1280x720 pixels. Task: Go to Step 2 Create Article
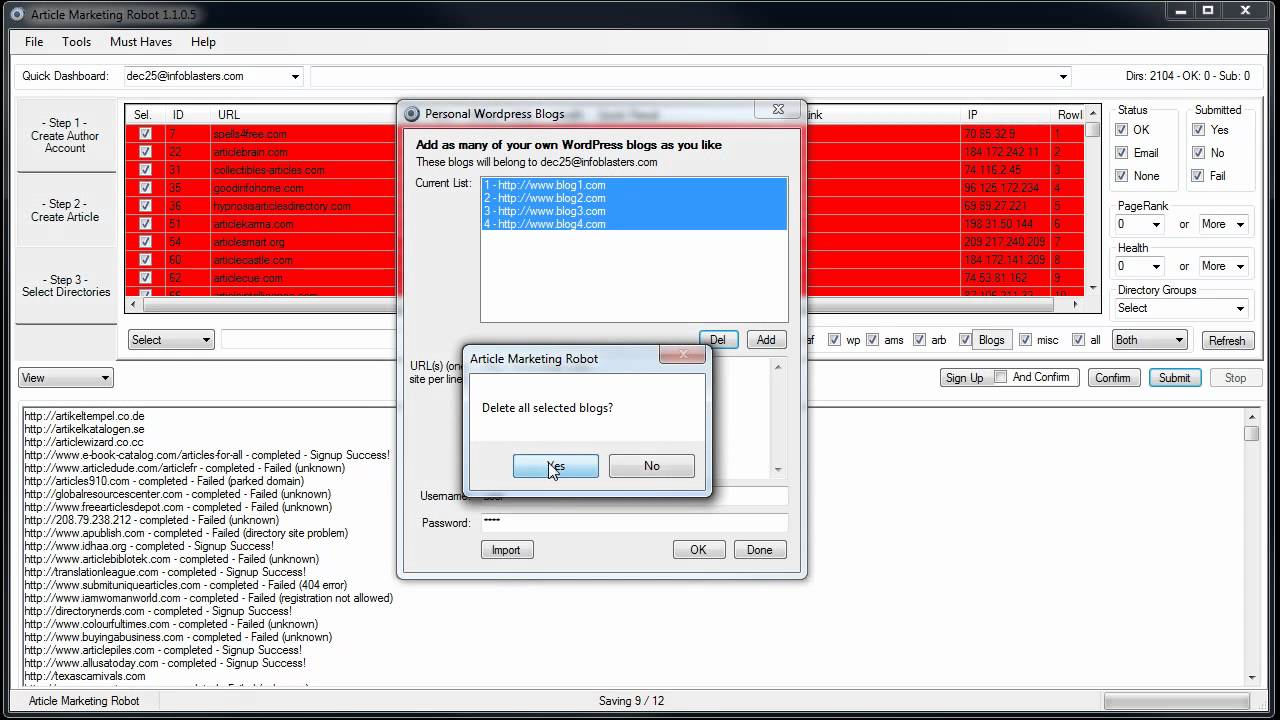click(65, 210)
